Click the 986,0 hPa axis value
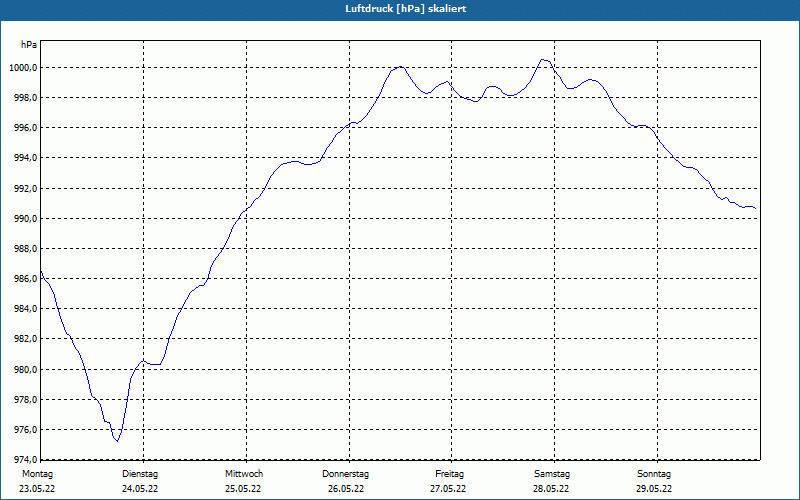 pyautogui.click(x=23, y=279)
